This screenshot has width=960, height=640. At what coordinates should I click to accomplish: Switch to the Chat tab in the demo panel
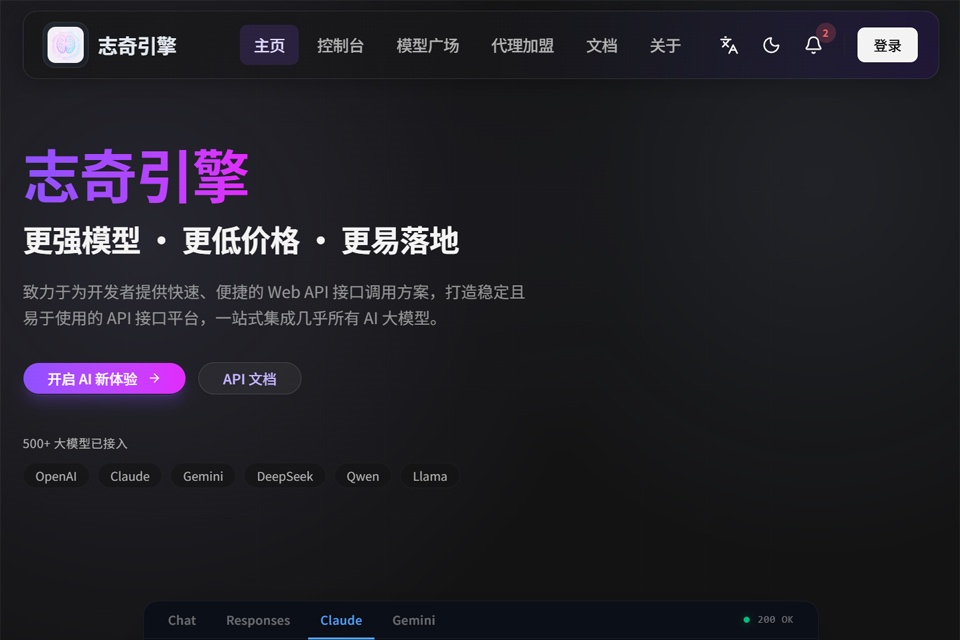[x=182, y=620]
